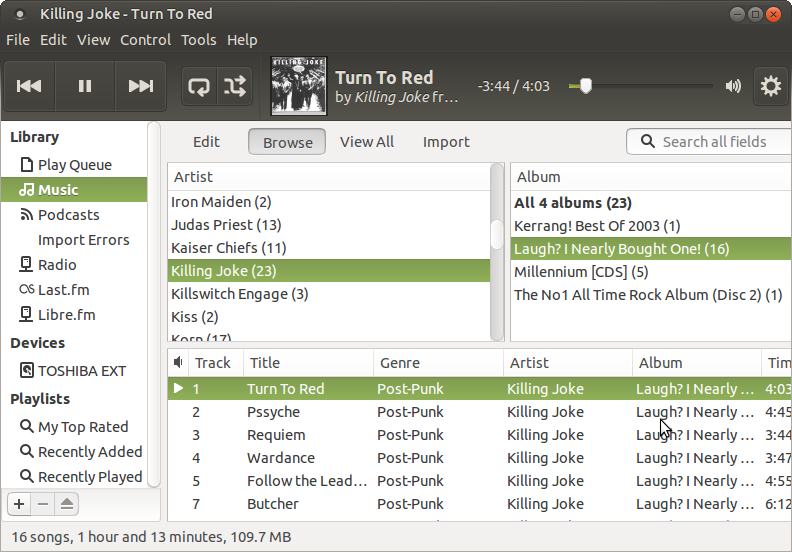Open Podcasts in the sidebar
Image resolution: width=792 pixels, height=552 pixels.
[74, 215]
